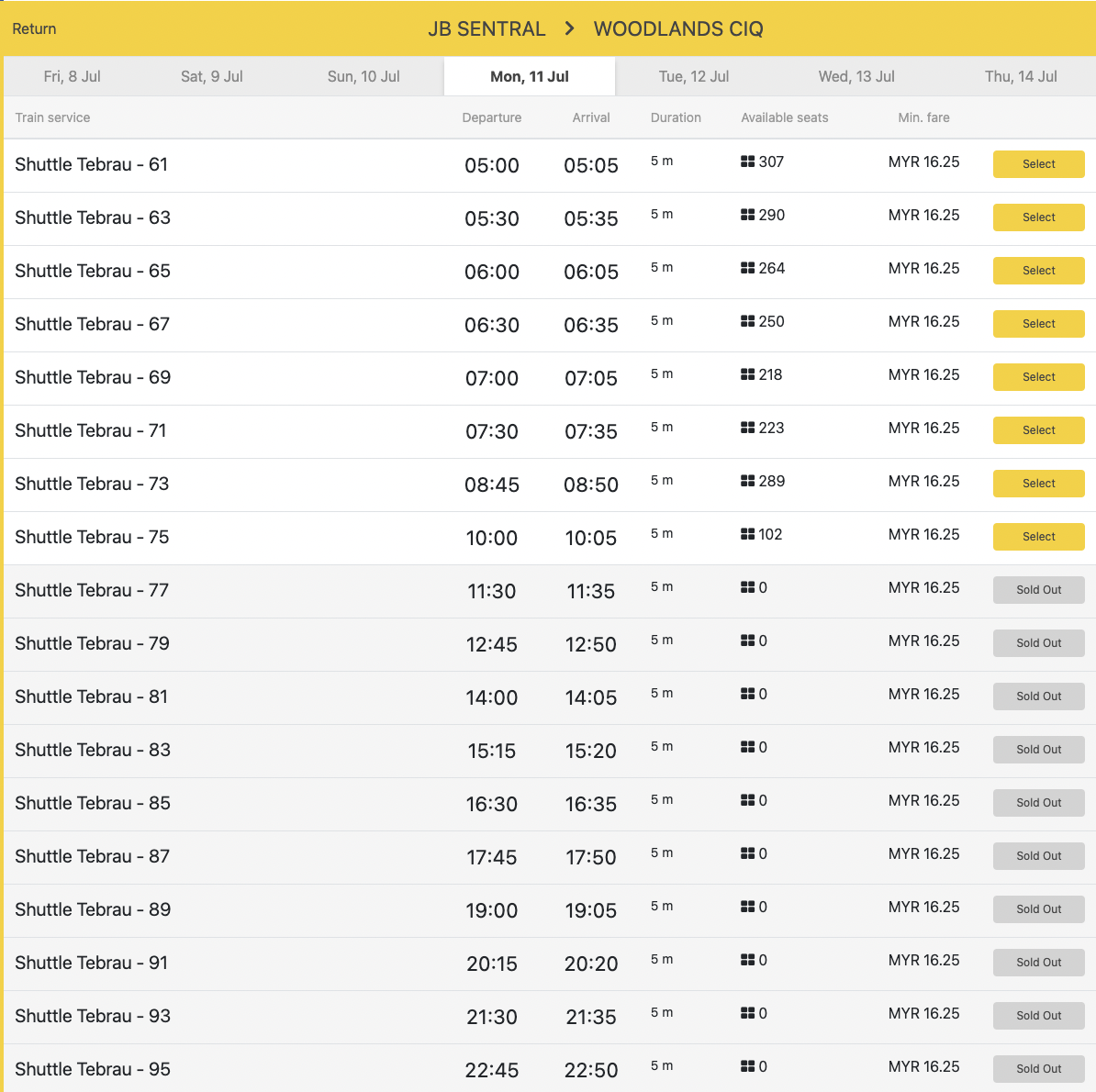Click the 22:45 departure time
The height and width of the screenshot is (1092, 1096).
491,1070
